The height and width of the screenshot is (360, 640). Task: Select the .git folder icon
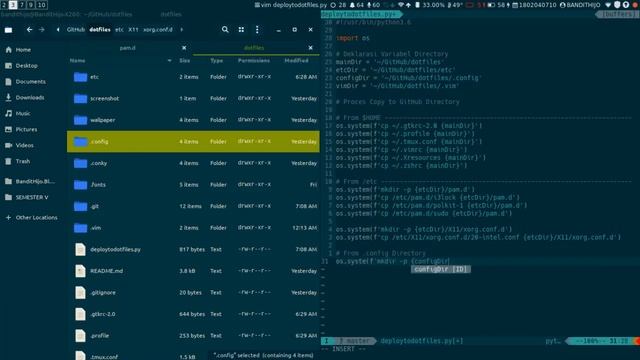(80, 207)
